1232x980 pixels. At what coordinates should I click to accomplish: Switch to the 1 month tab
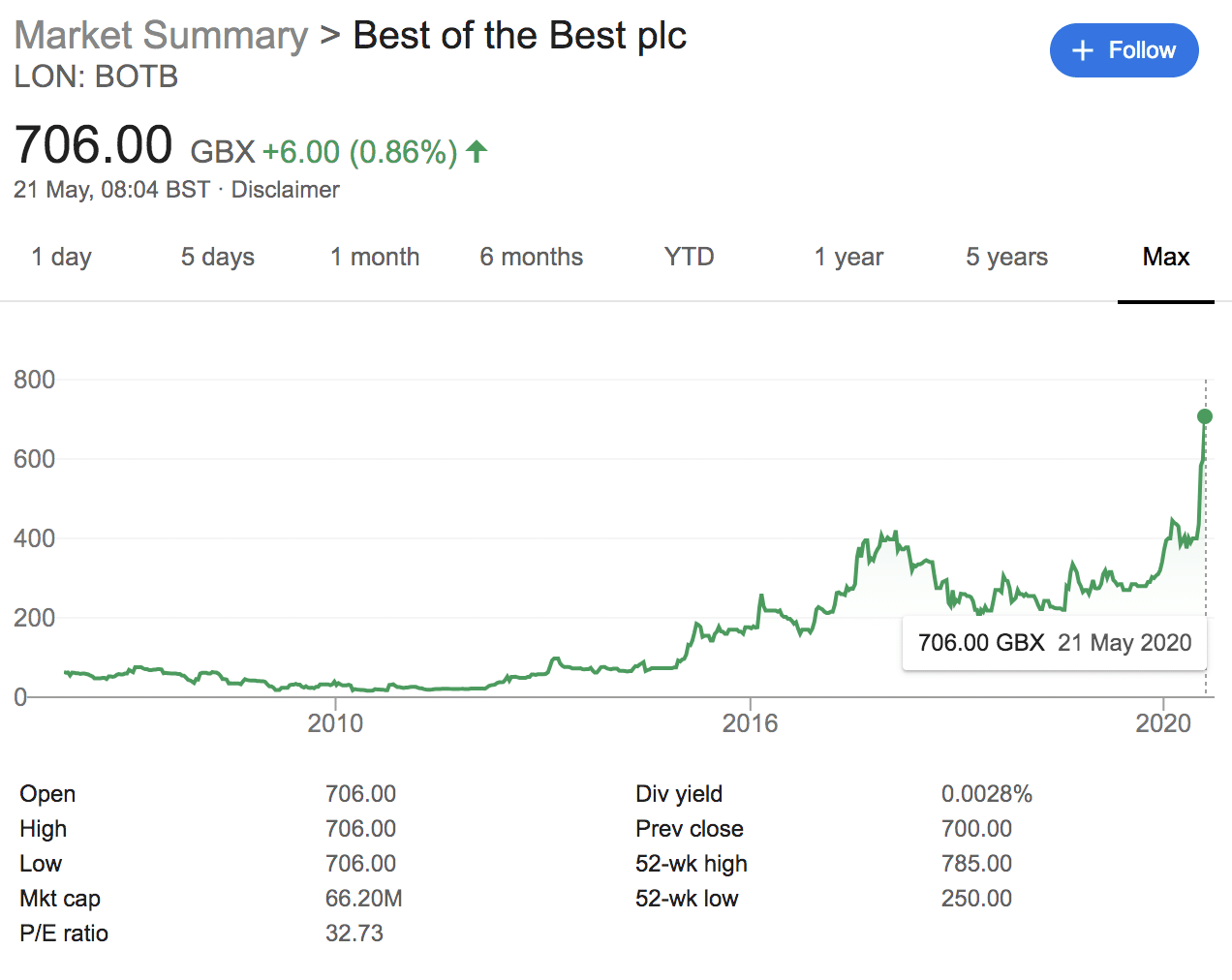click(x=375, y=257)
